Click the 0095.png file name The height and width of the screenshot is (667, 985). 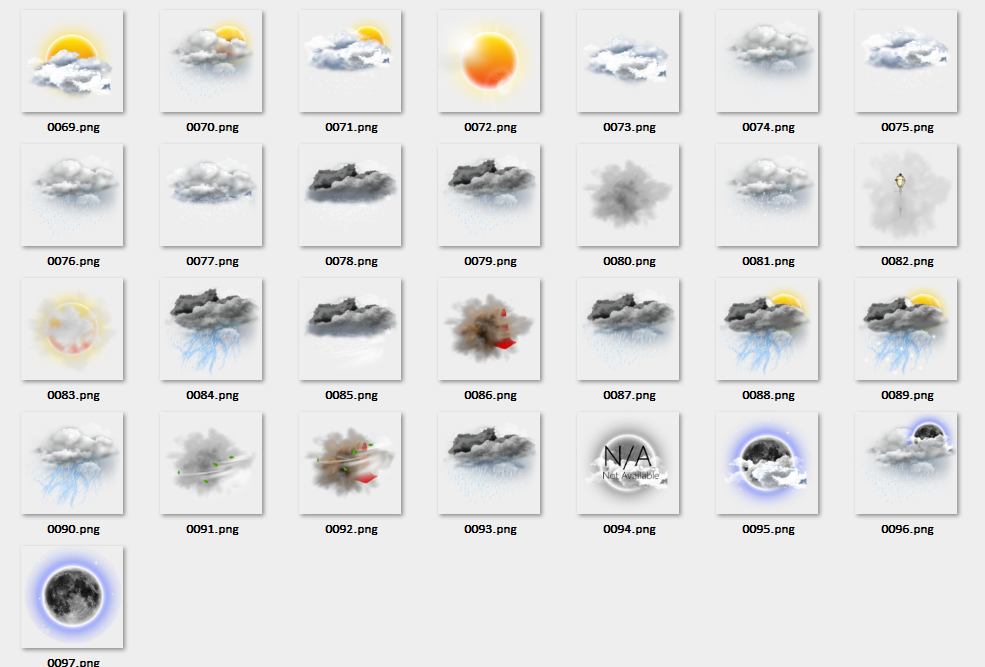tap(768, 529)
